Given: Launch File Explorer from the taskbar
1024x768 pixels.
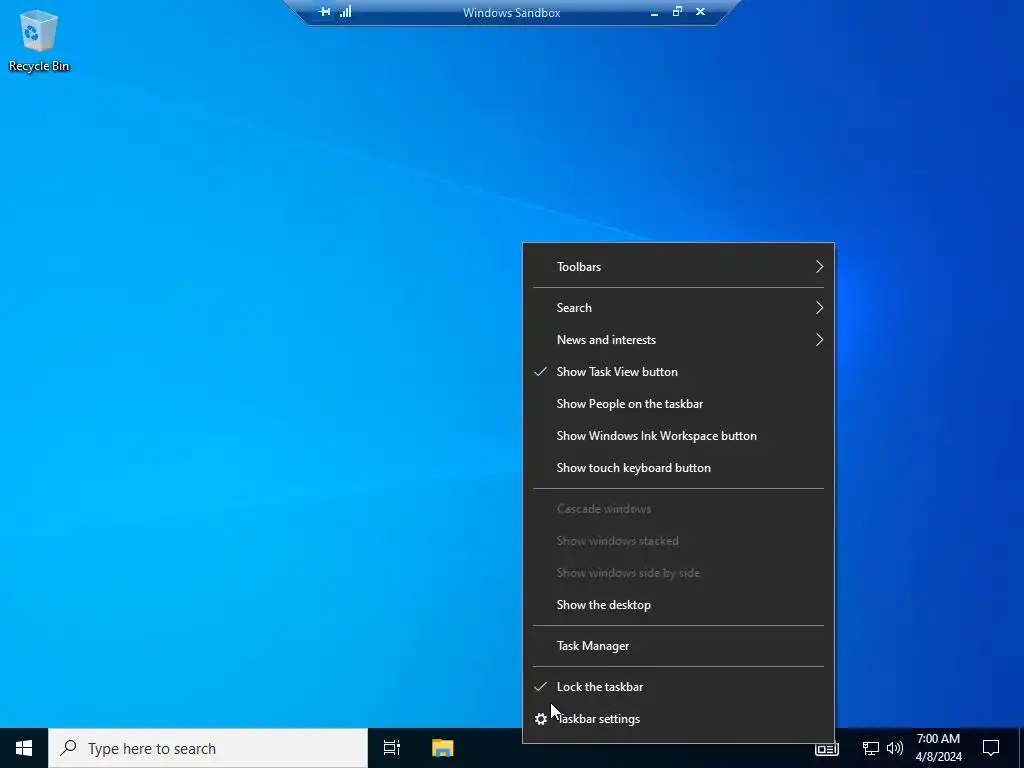Looking at the screenshot, I should point(442,748).
